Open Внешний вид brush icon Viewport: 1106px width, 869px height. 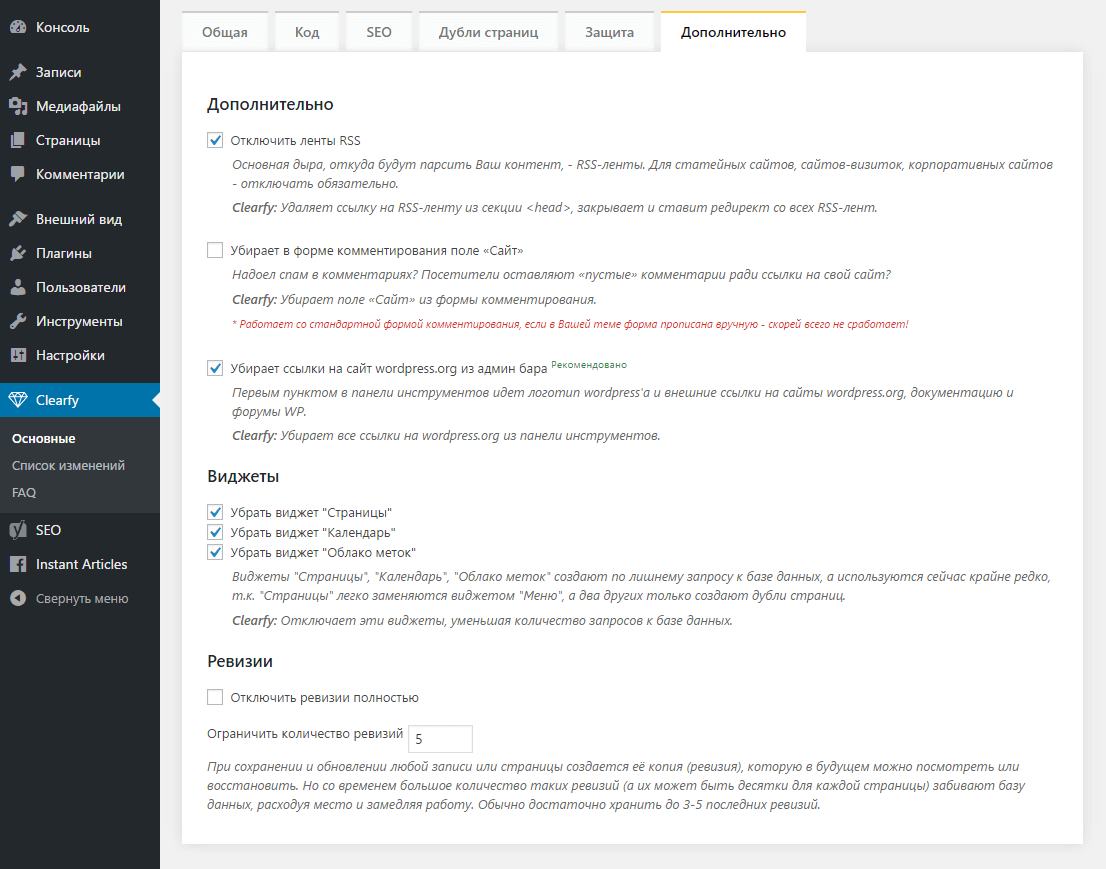pos(18,219)
